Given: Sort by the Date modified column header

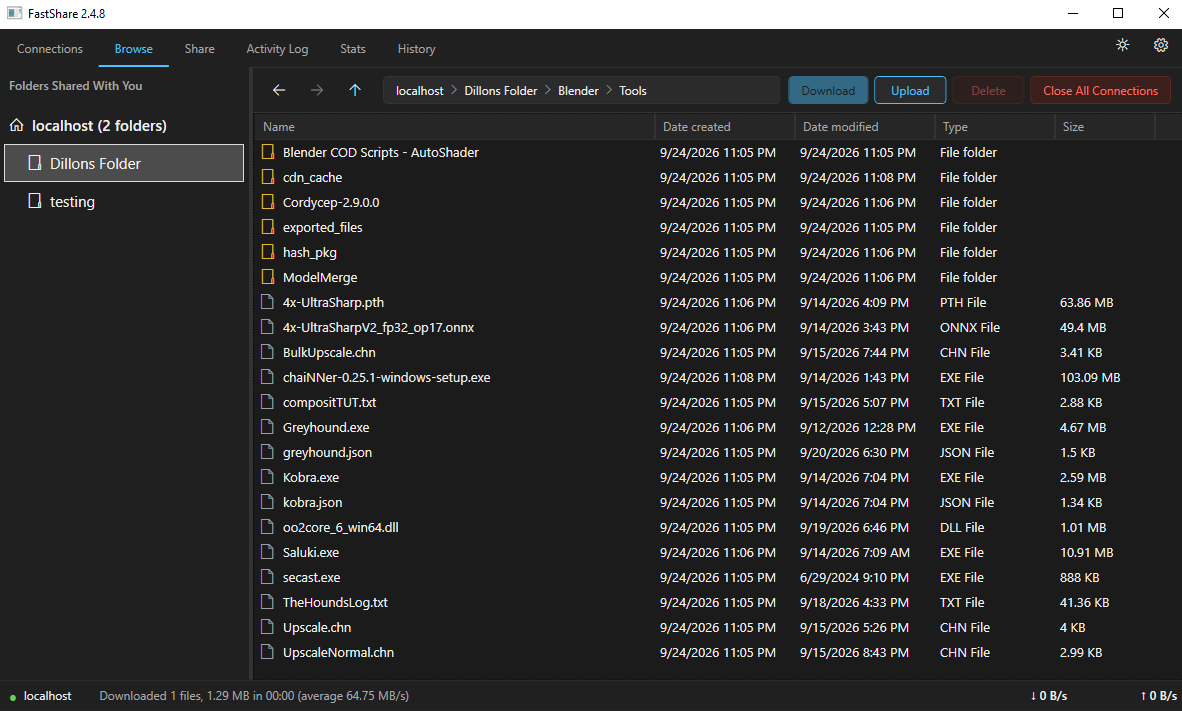Looking at the screenshot, I should [x=865, y=127].
